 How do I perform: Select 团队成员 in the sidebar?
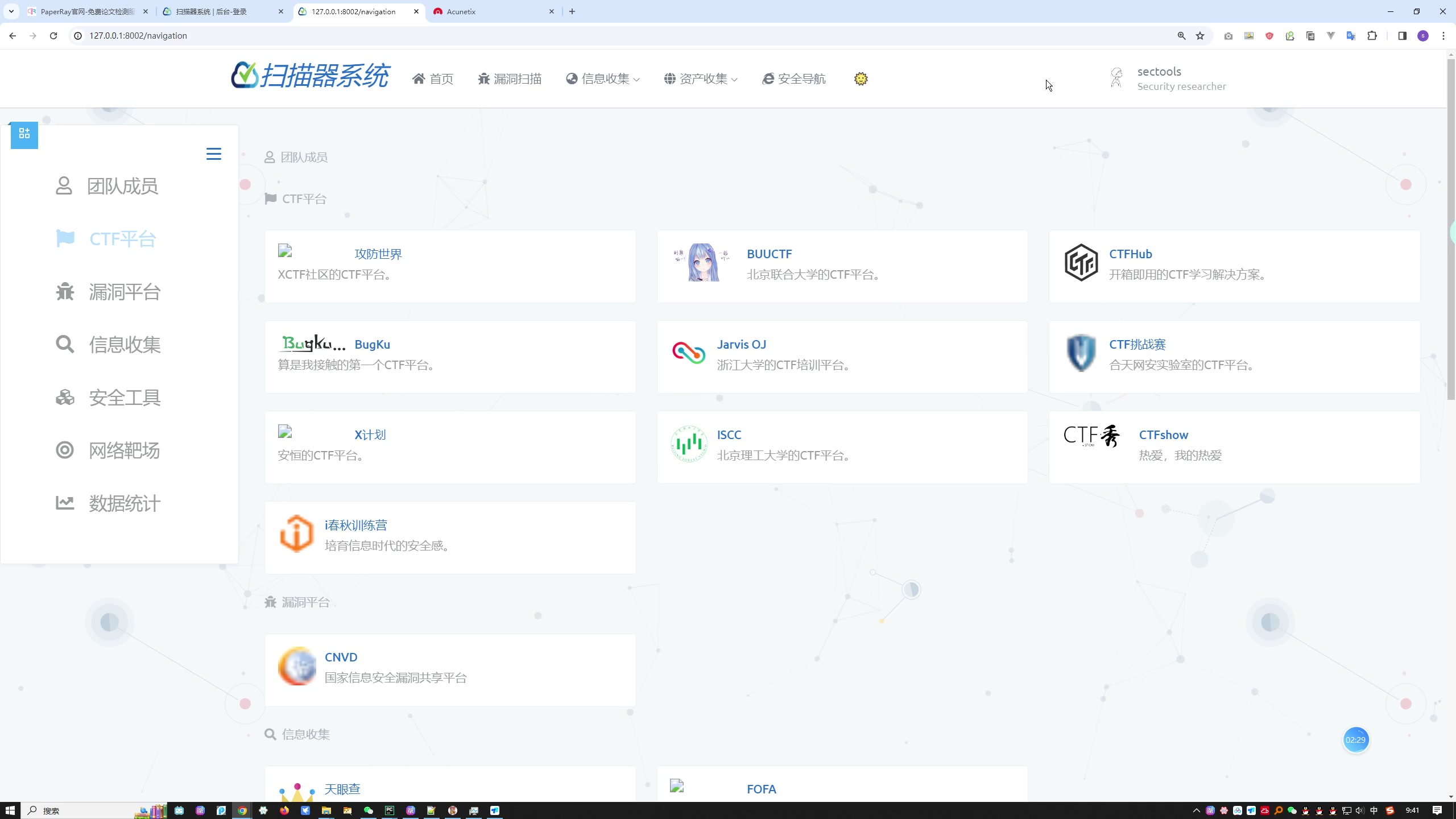pyautogui.click(x=107, y=186)
